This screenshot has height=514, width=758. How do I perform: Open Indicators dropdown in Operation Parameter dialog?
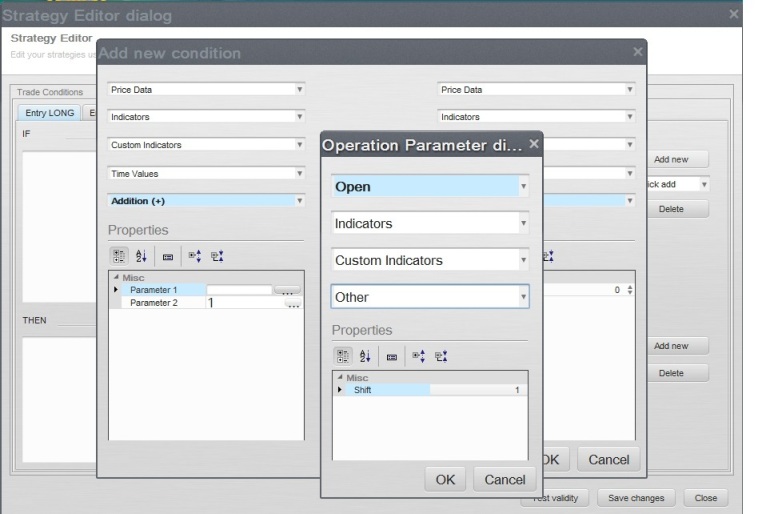click(523, 223)
